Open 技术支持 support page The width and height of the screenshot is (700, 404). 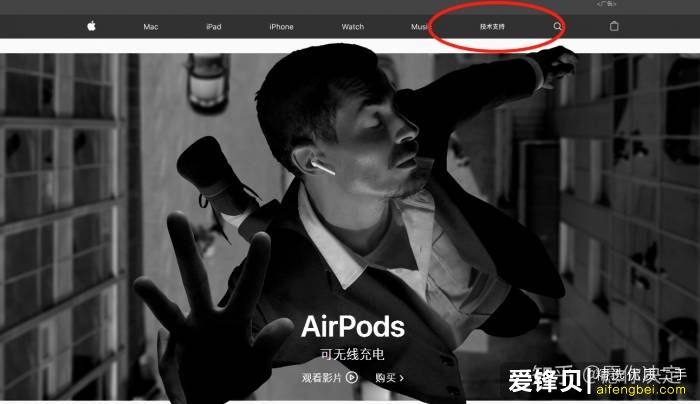click(x=492, y=27)
